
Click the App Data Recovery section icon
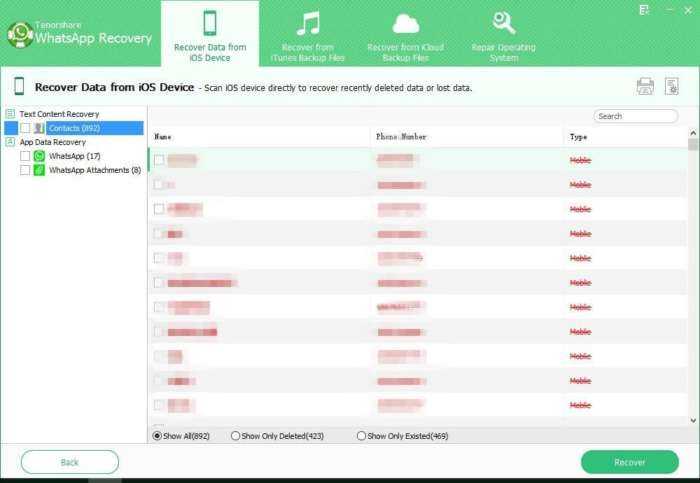pos(10,142)
